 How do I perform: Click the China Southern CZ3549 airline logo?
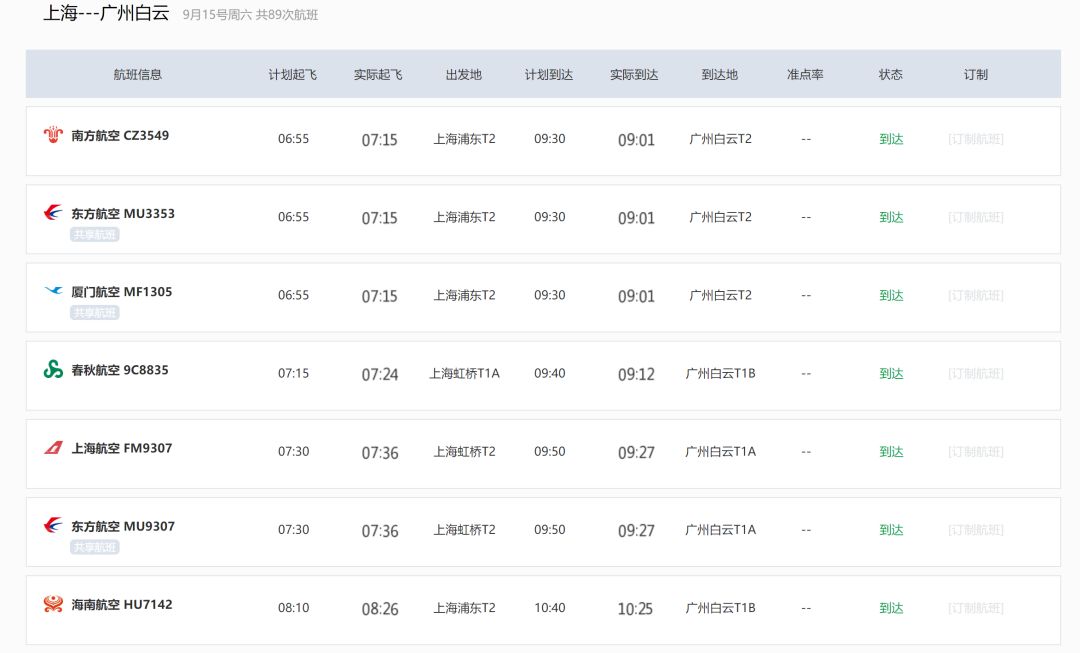click(53, 135)
